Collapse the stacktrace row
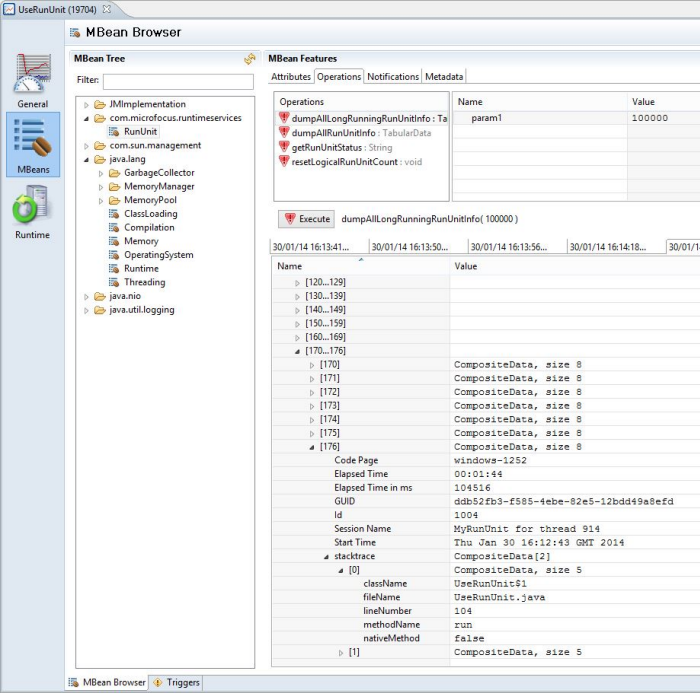 click(x=326, y=556)
